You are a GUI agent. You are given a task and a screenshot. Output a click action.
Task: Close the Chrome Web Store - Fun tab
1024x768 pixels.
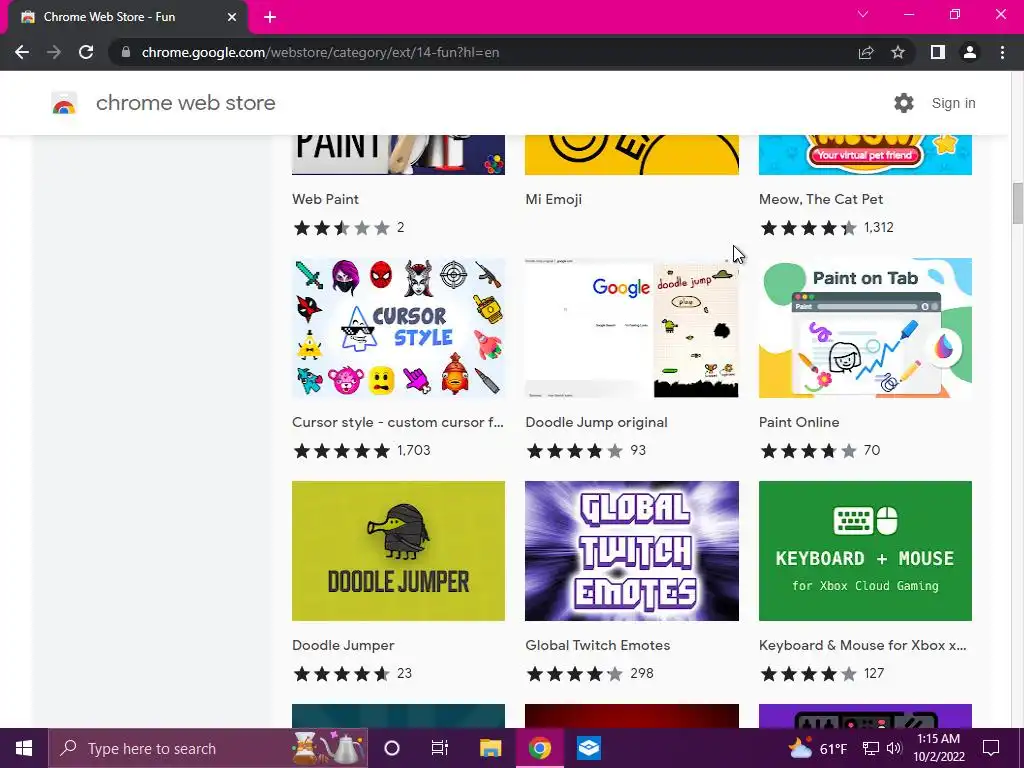tap(232, 17)
